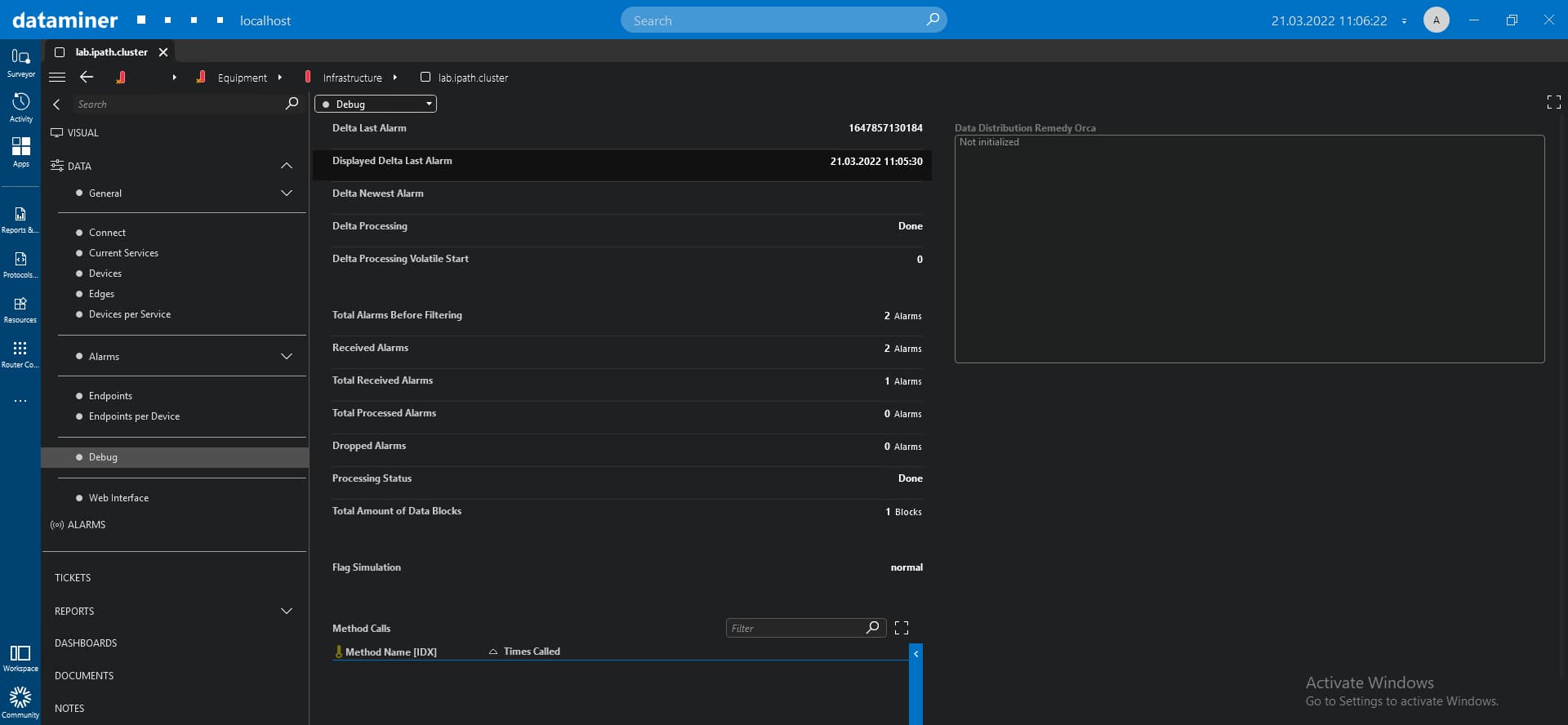This screenshot has height=725, width=1568.
Task: Select the Devices per Service page
Action: [x=130, y=314]
